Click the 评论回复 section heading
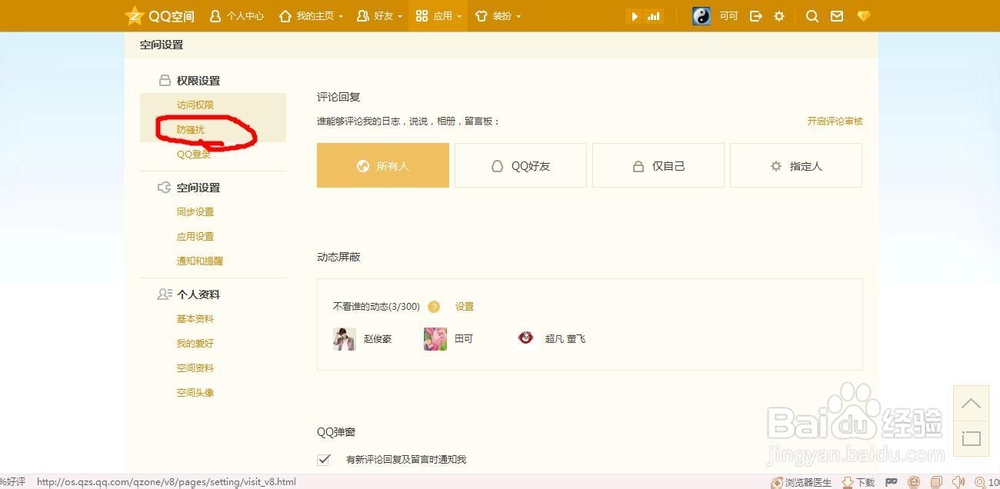This screenshot has width=1000, height=489. click(339, 97)
